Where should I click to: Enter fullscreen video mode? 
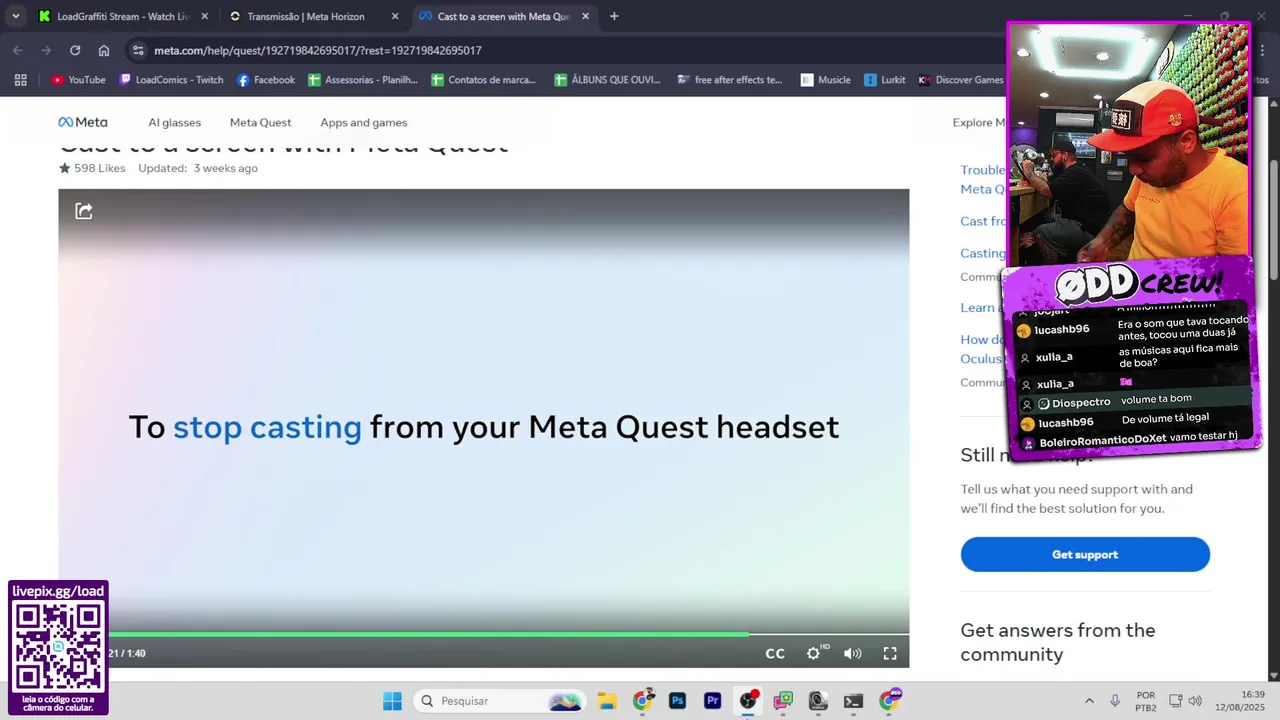[x=890, y=653]
